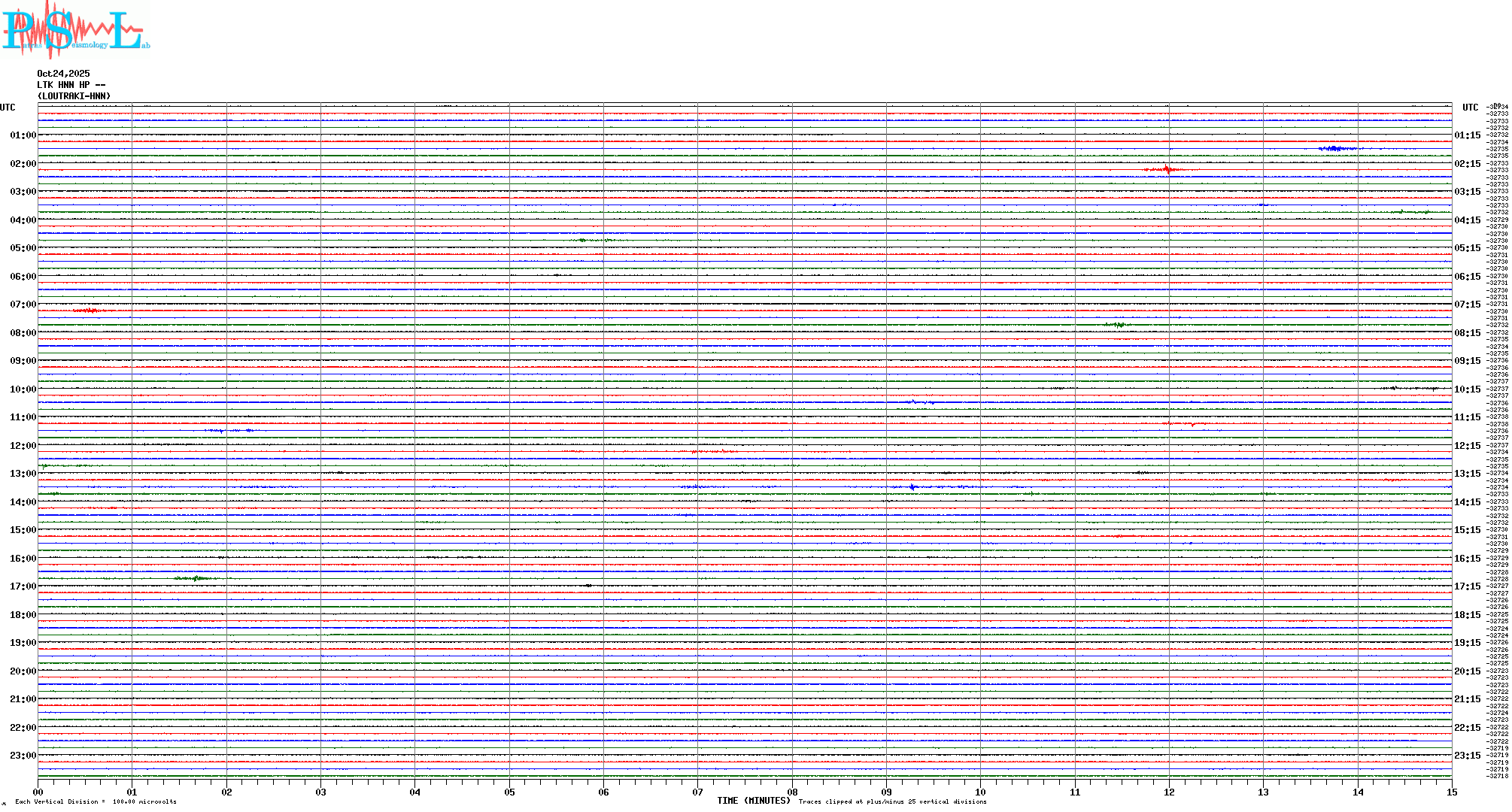Click the 17:15 label on right axis
This screenshot has width=1512, height=812.
point(1467,586)
